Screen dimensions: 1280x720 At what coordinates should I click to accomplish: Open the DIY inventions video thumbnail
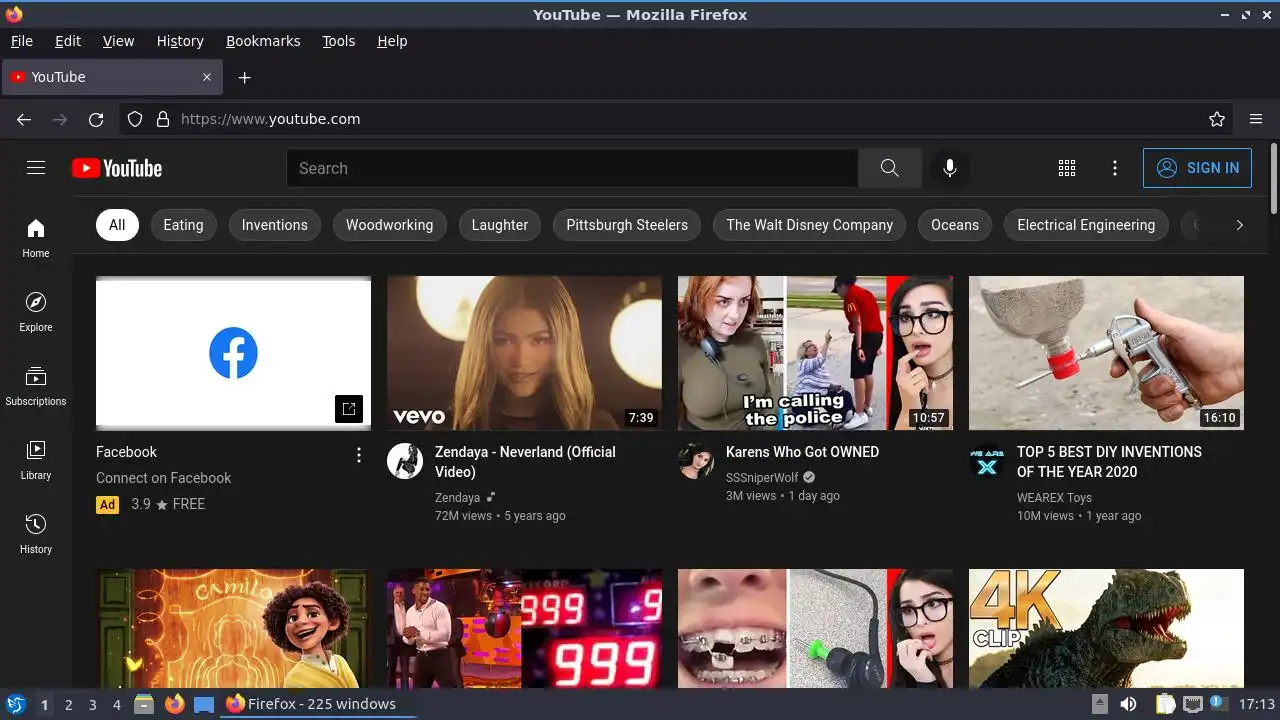1106,353
